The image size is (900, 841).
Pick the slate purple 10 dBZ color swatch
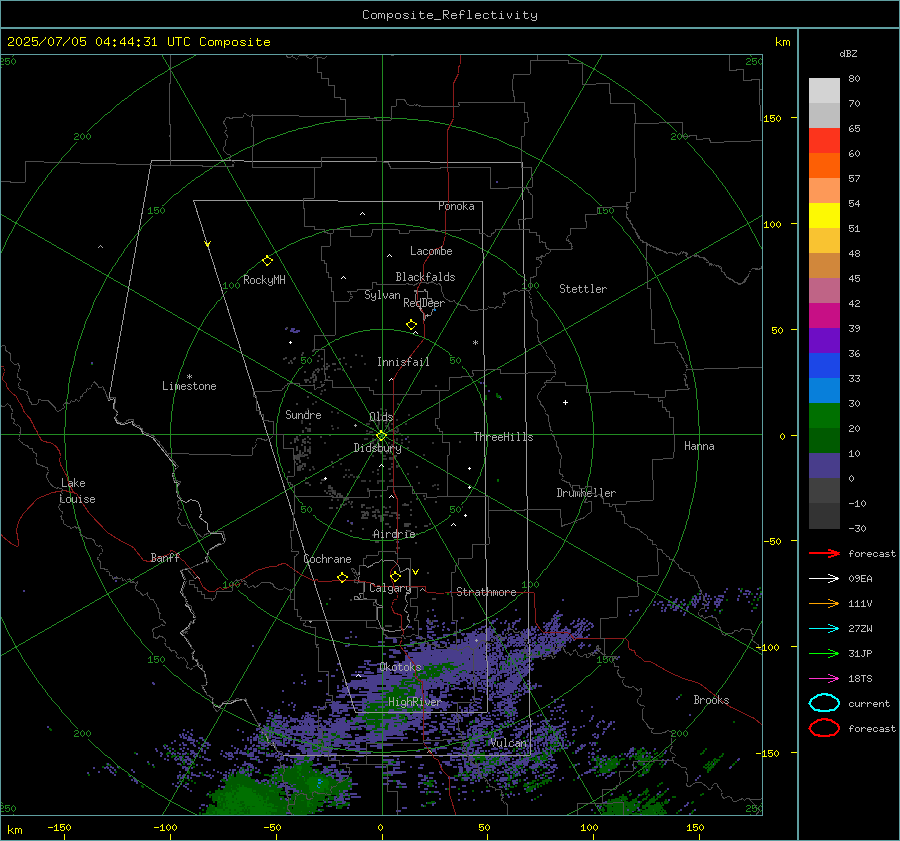[824, 465]
